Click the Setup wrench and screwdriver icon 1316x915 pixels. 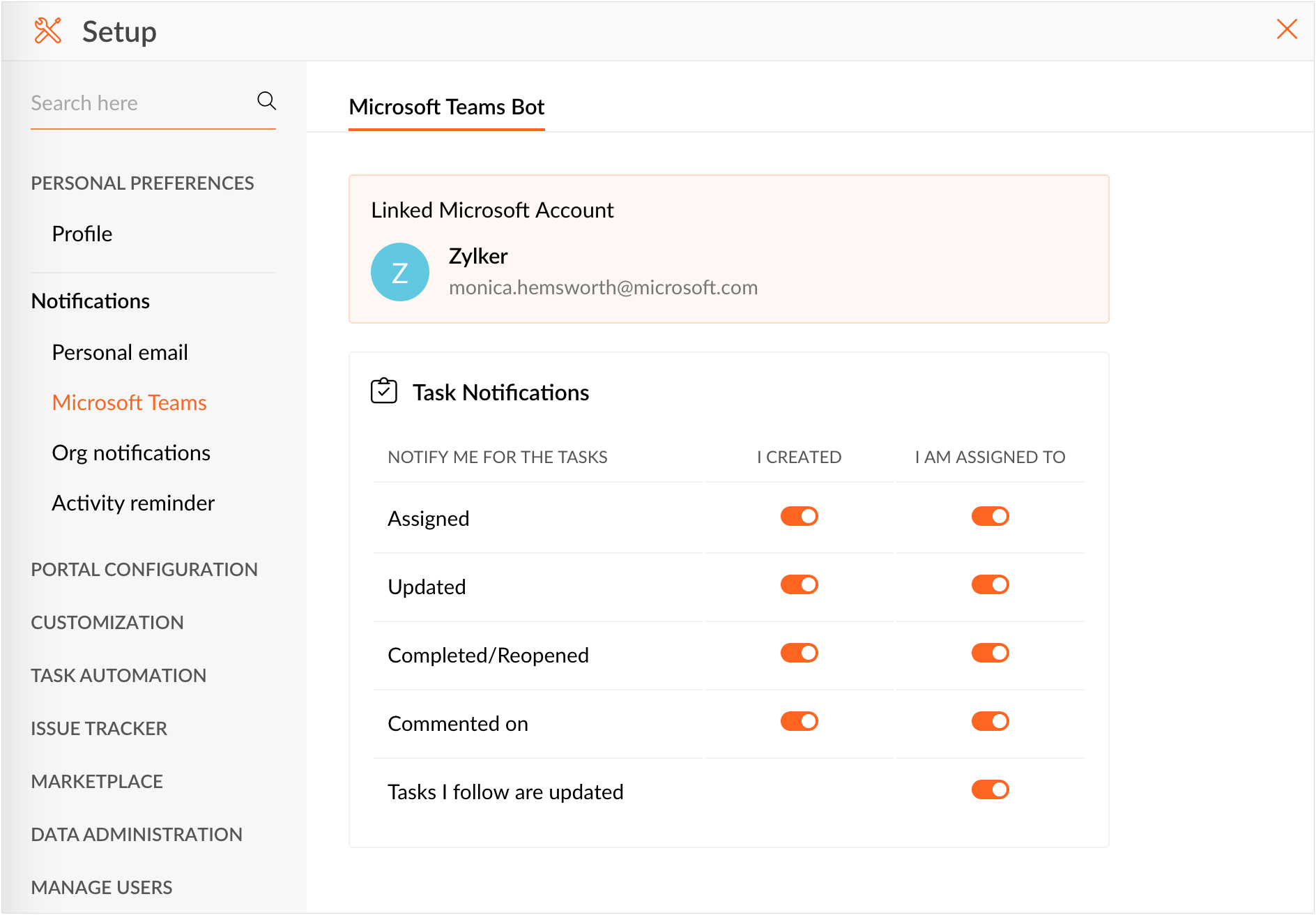coord(48,31)
